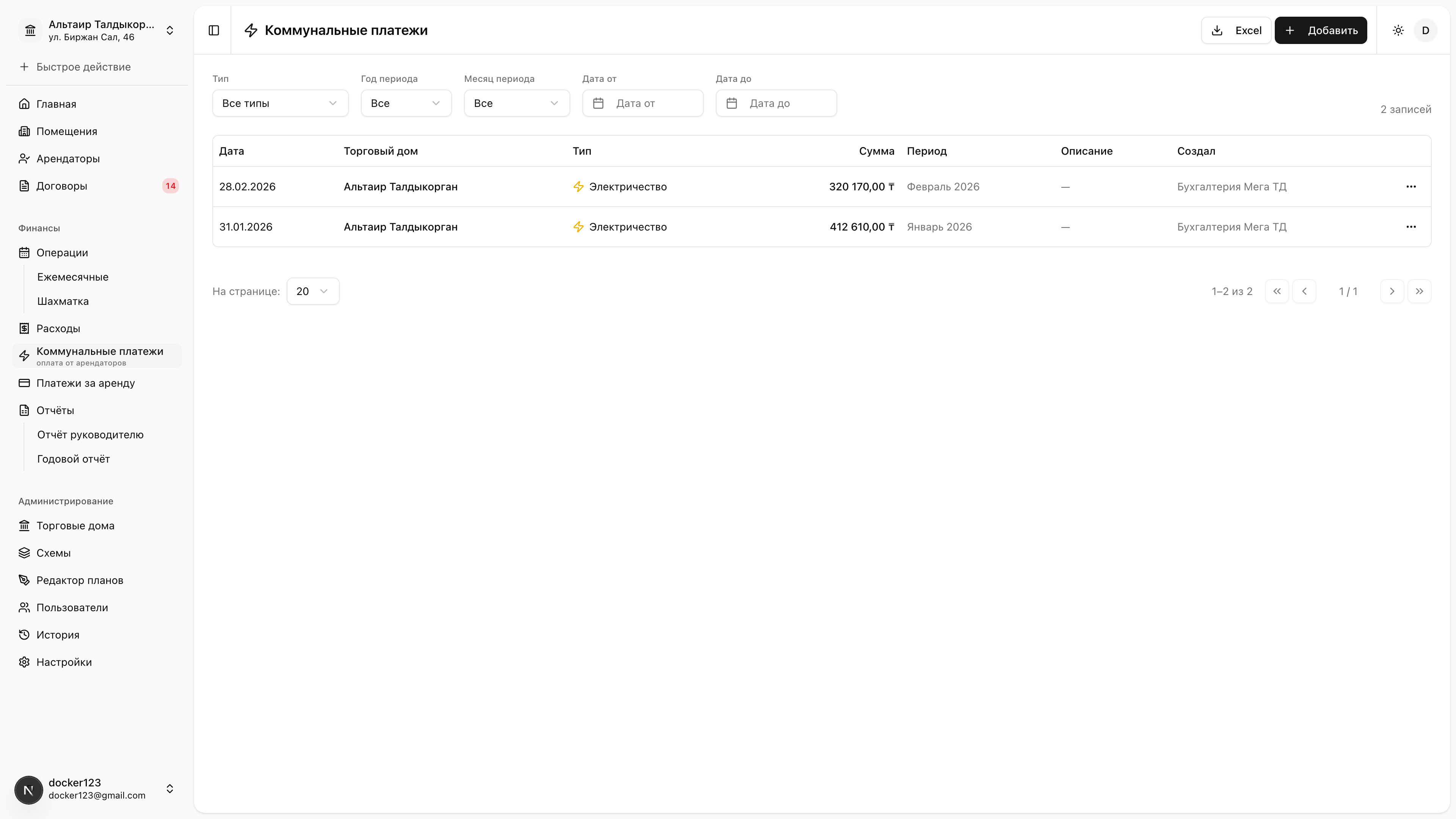Click the trading house building icon

coord(30,30)
